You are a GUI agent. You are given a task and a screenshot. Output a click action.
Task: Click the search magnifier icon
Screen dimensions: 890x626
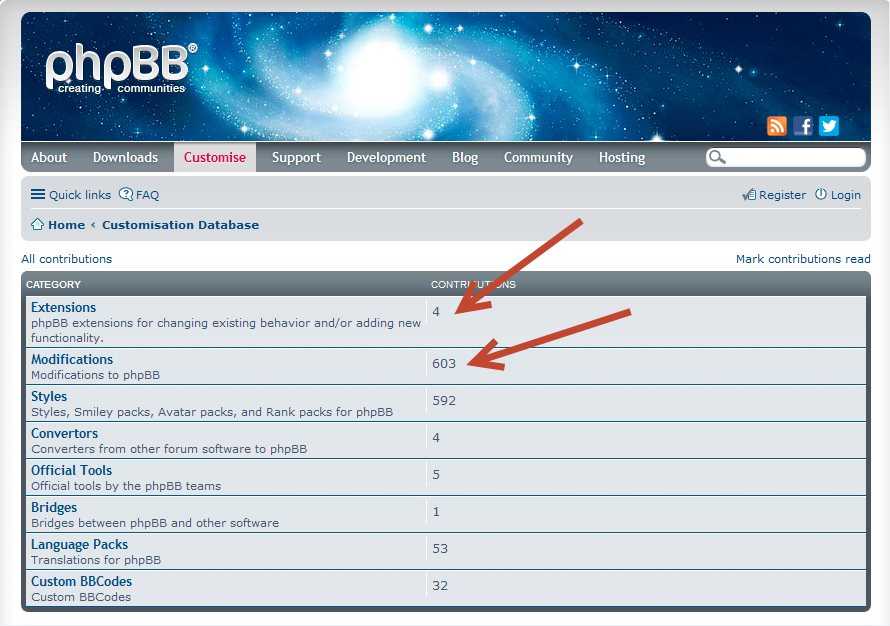tap(717, 157)
